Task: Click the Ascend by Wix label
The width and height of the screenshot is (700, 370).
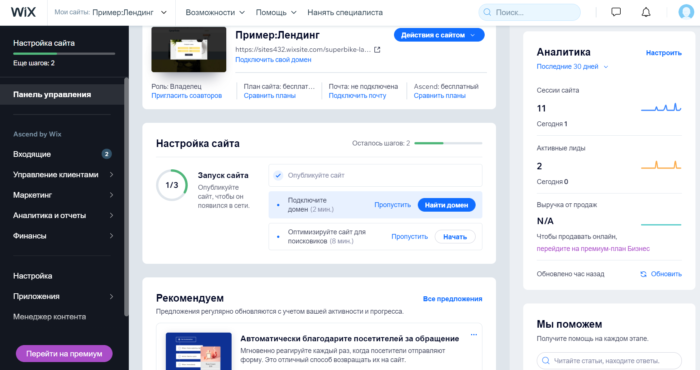Action: pyautogui.click(x=37, y=134)
